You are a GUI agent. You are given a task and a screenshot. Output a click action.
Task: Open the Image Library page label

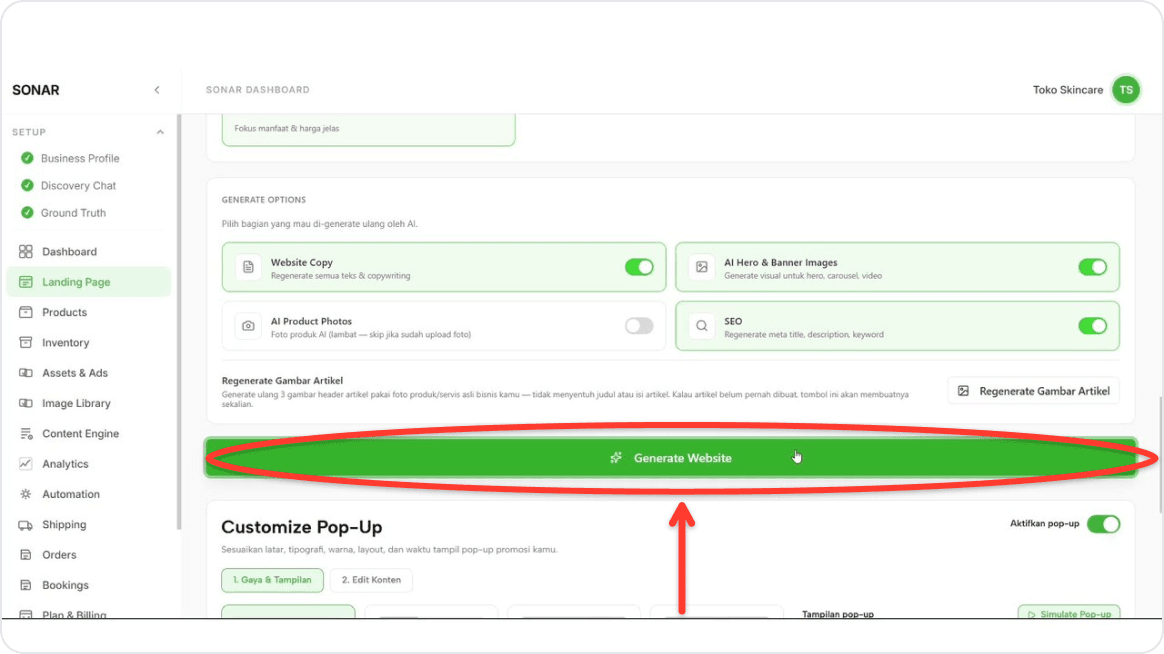76,404
